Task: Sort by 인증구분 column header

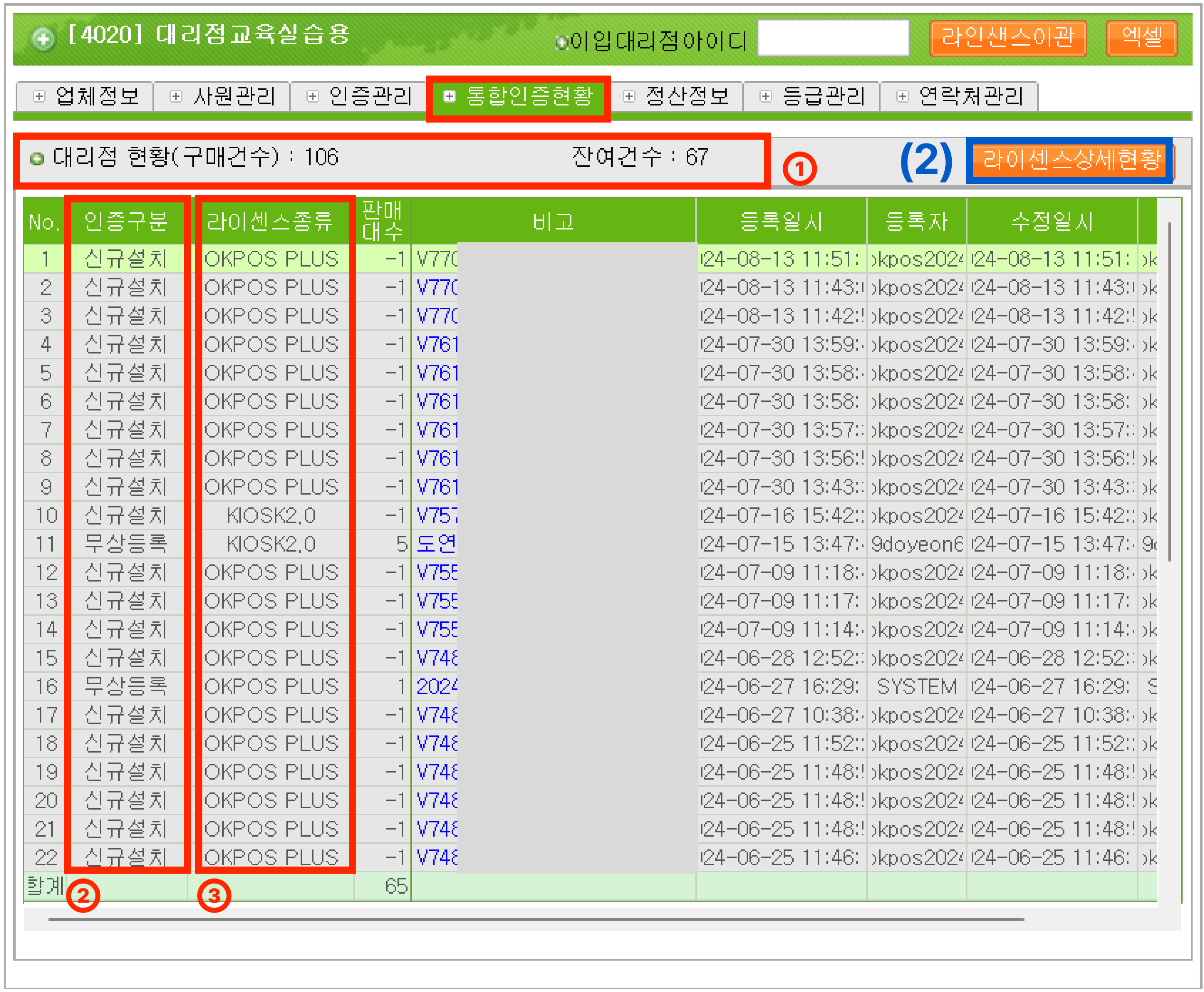Action: pos(126,221)
